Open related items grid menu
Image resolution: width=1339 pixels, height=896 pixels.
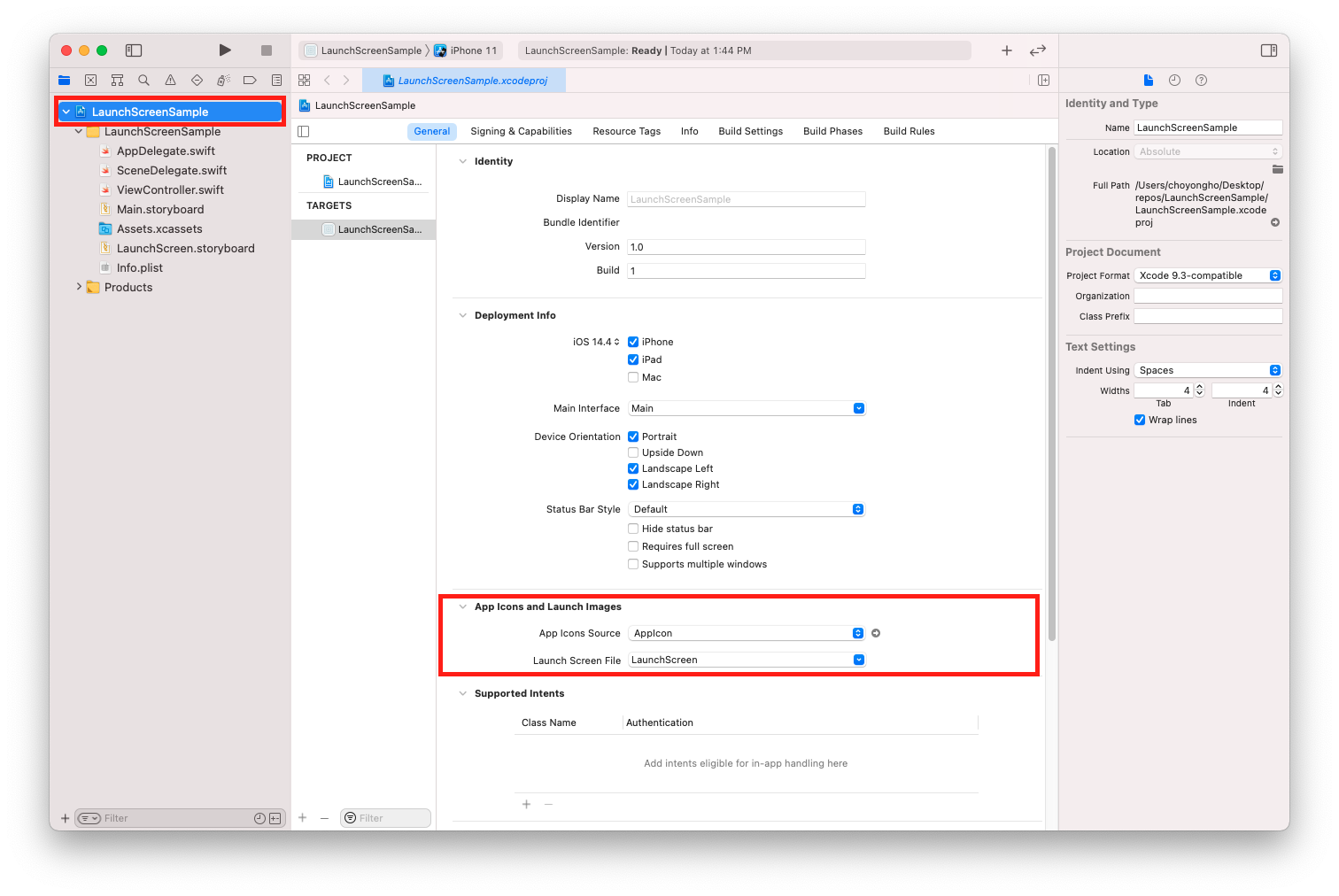[305, 80]
